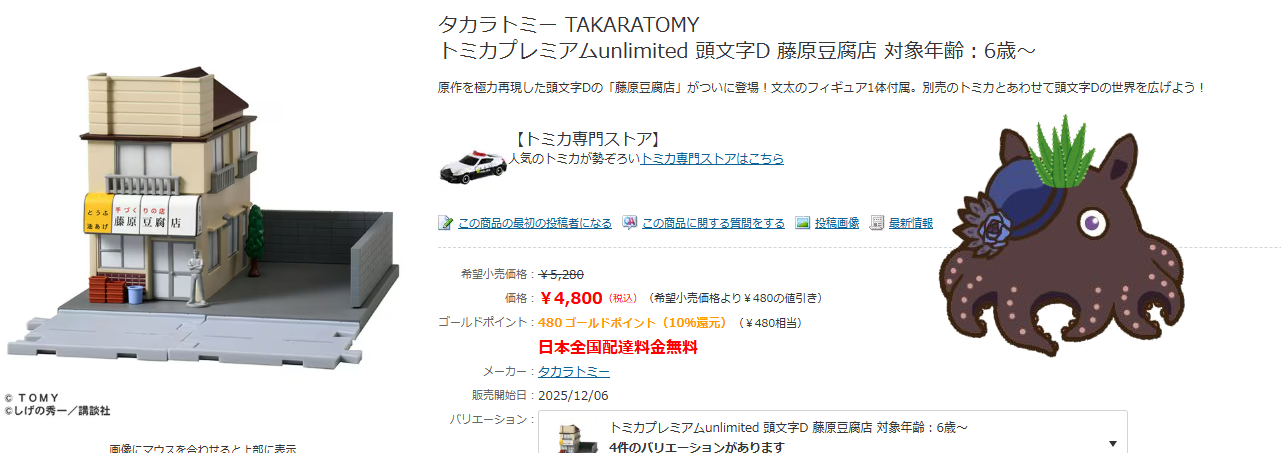Expand the variation dropdown arrow
This screenshot has height=453, width=1281.
click(1113, 443)
